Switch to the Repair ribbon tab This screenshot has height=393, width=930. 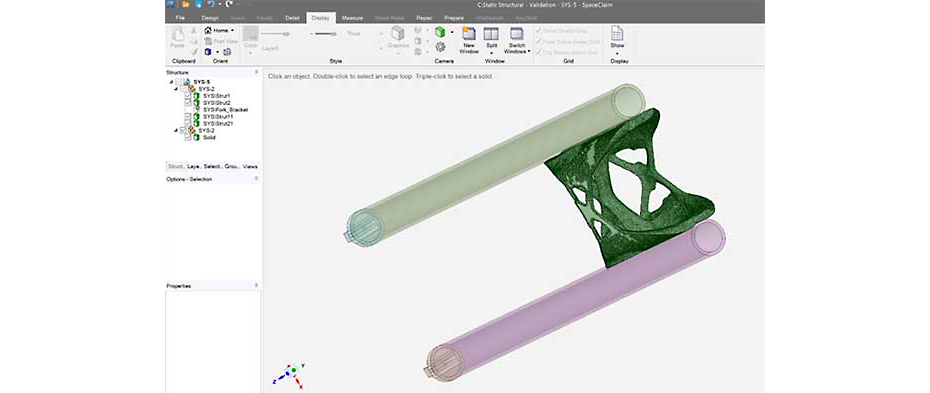424,18
